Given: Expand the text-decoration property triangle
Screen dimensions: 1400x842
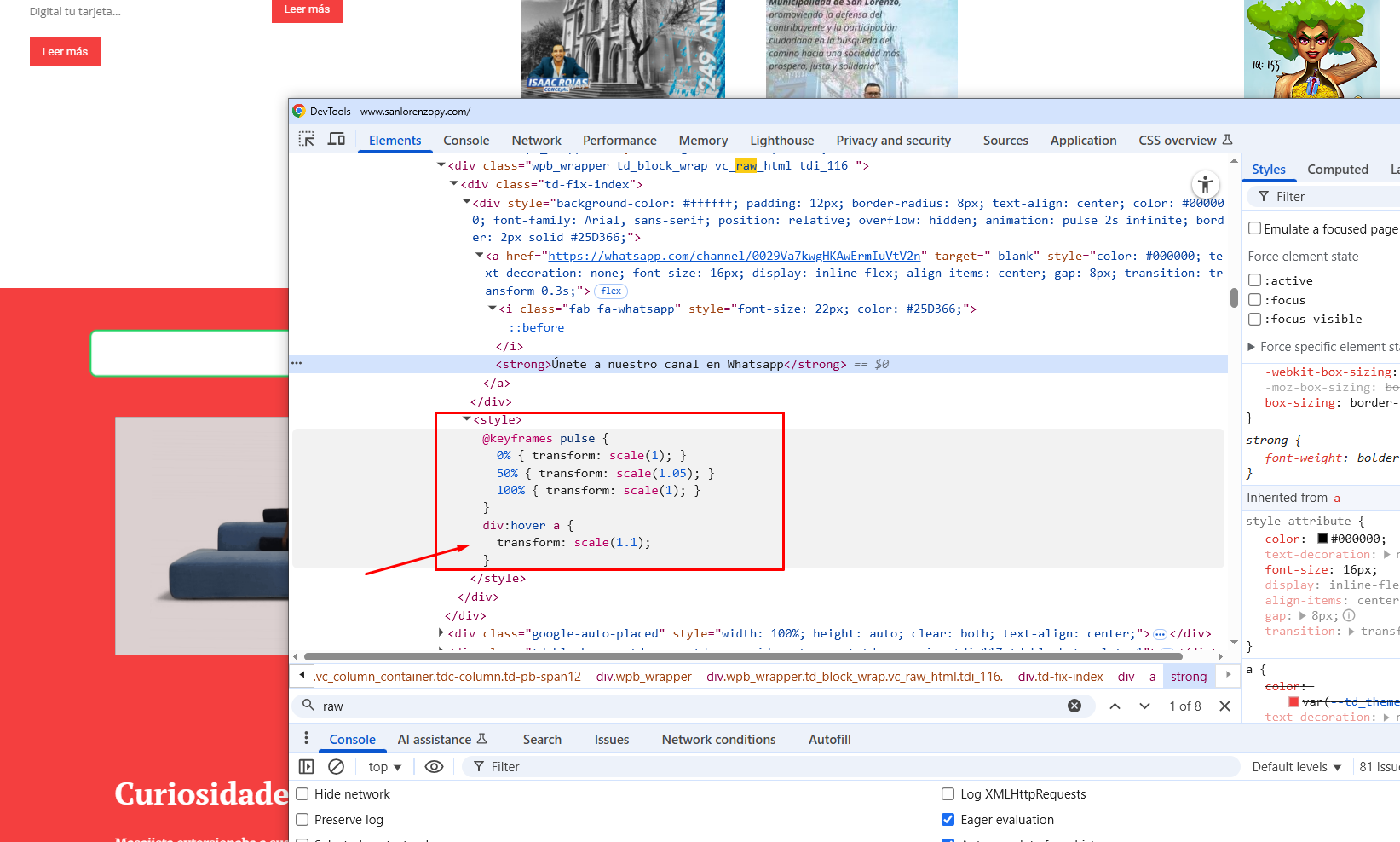Looking at the screenshot, I should (x=1387, y=555).
